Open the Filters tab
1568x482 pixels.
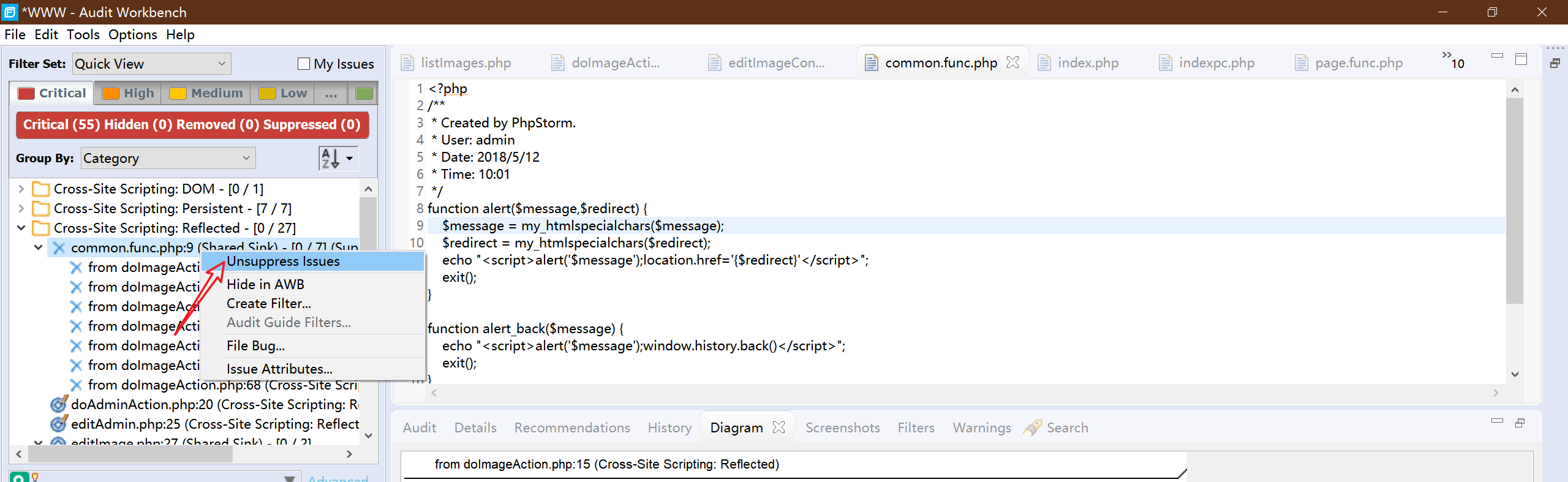[x=916, y=427]
